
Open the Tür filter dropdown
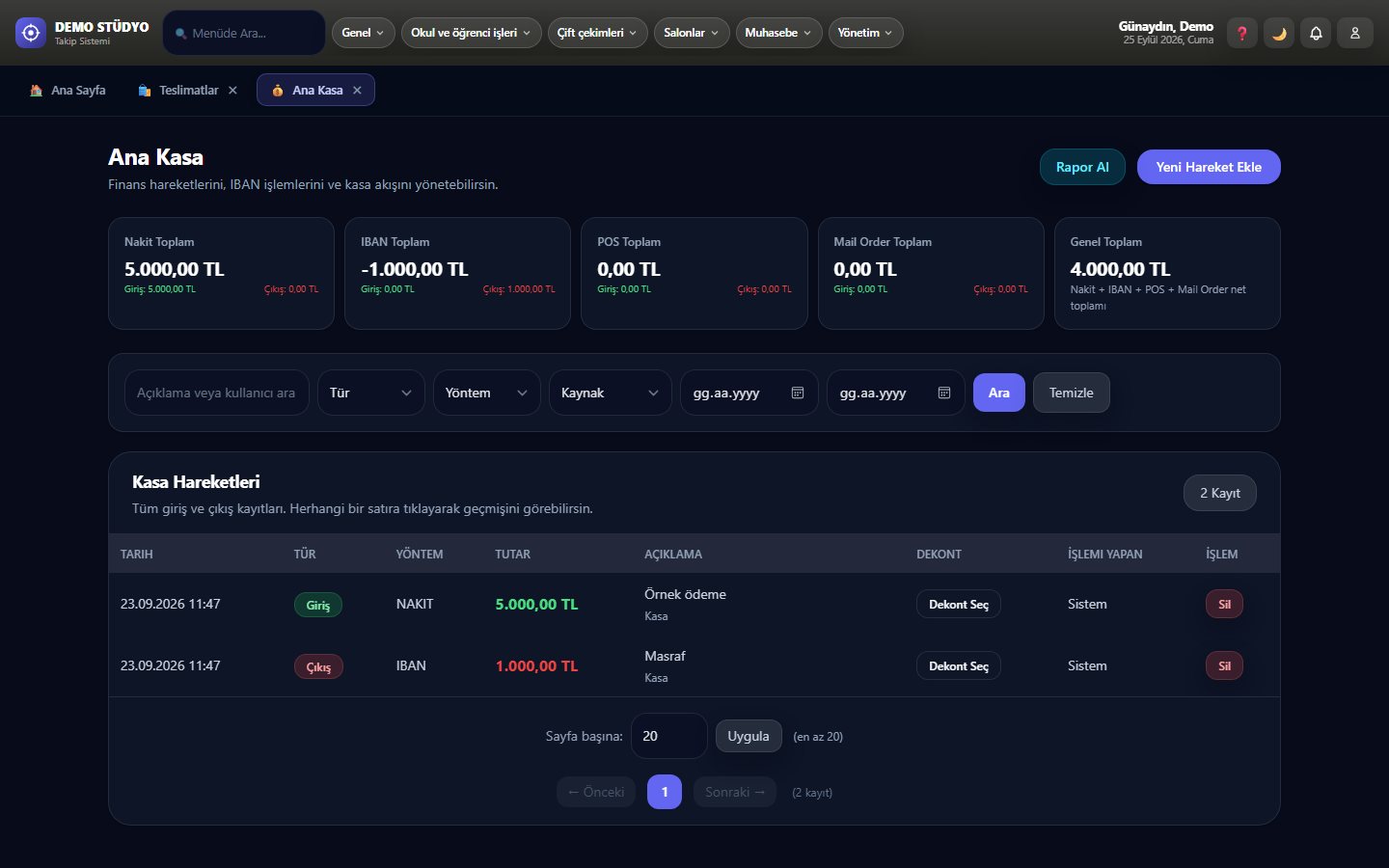(x=370, y=393)
